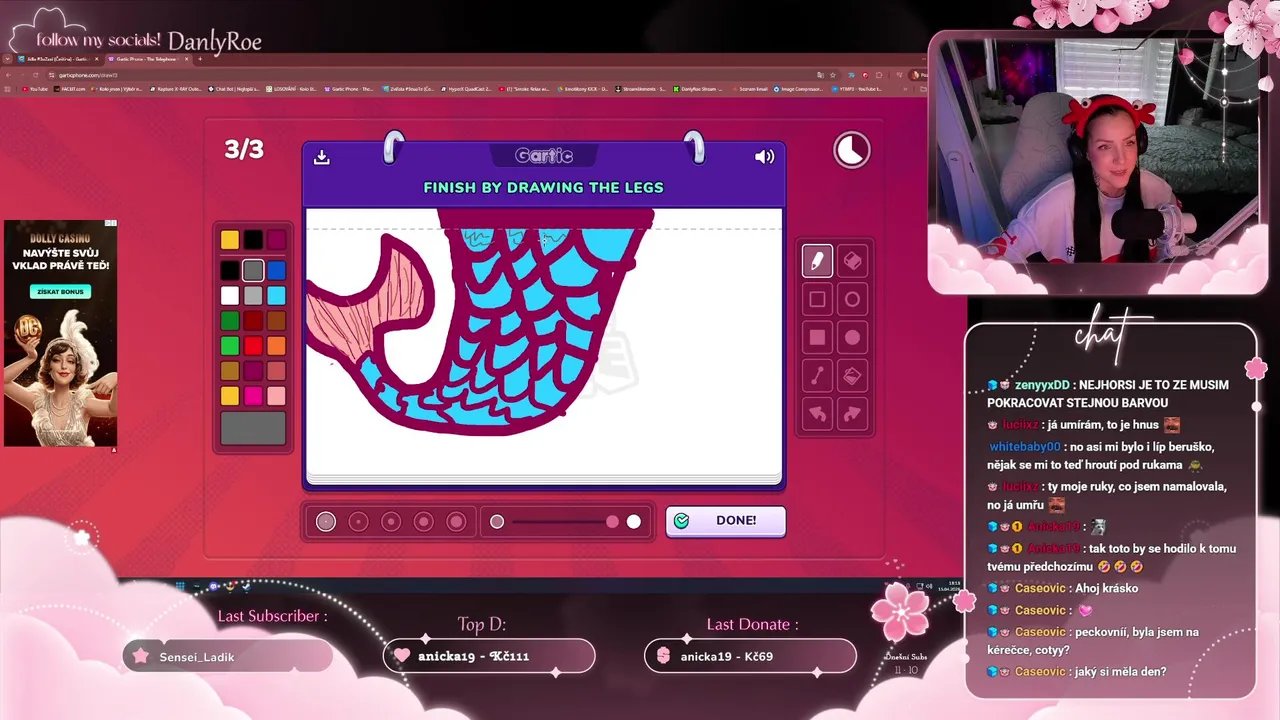Image resolution: width=1280 pixels, height=720 pixels.
Task: Open the Windows Start button on taskbar
Action: click(x=180, y=586)
